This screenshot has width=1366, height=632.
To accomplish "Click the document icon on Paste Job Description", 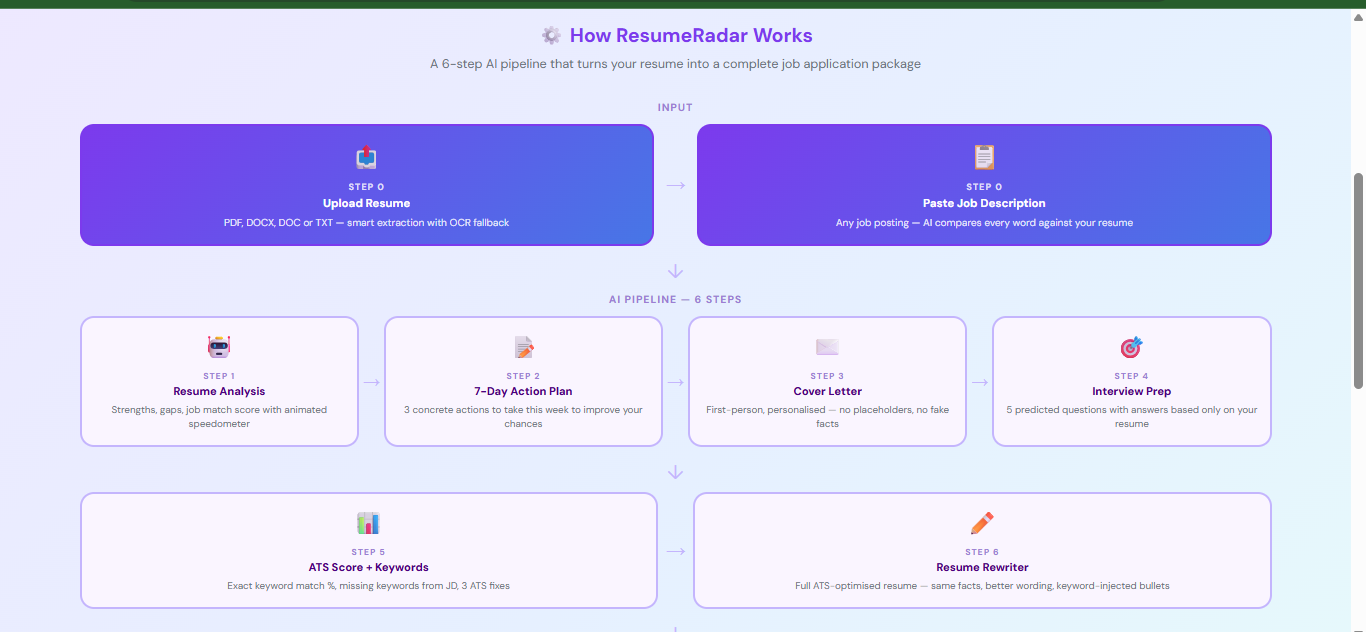I will pyautogui.click(x=983, y=157).
